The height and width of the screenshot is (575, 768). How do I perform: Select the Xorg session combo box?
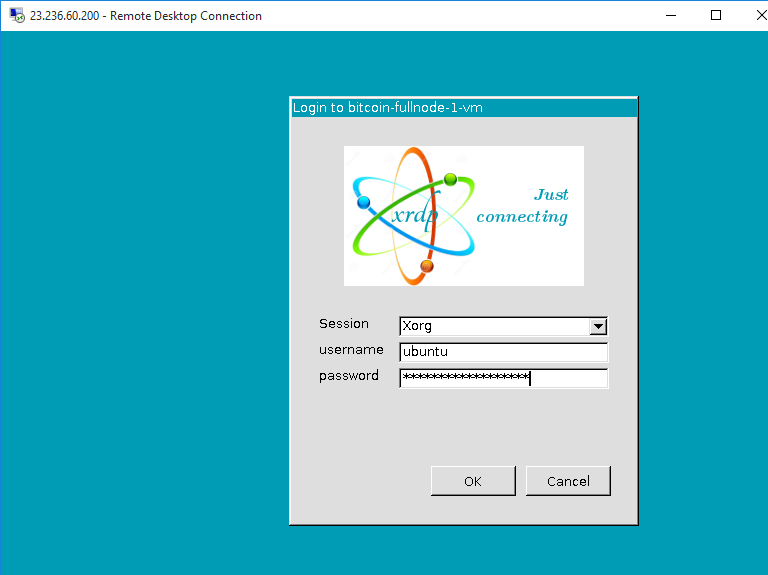click(504, 326)
